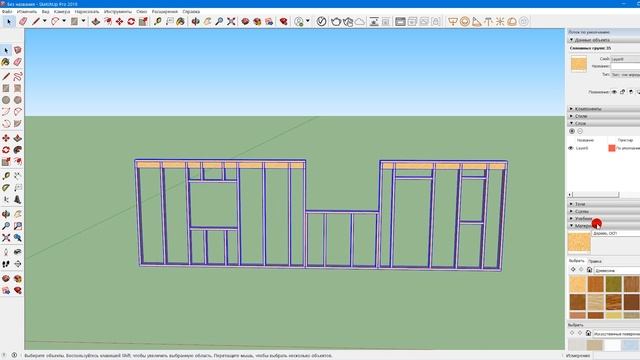Expand the Shadows panel header
Screen dimensions: 640x360
coord(604,204)
